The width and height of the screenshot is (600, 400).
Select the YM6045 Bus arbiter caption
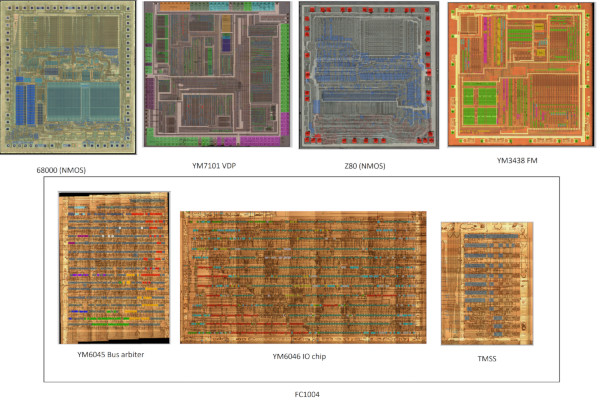coord(111,354)
